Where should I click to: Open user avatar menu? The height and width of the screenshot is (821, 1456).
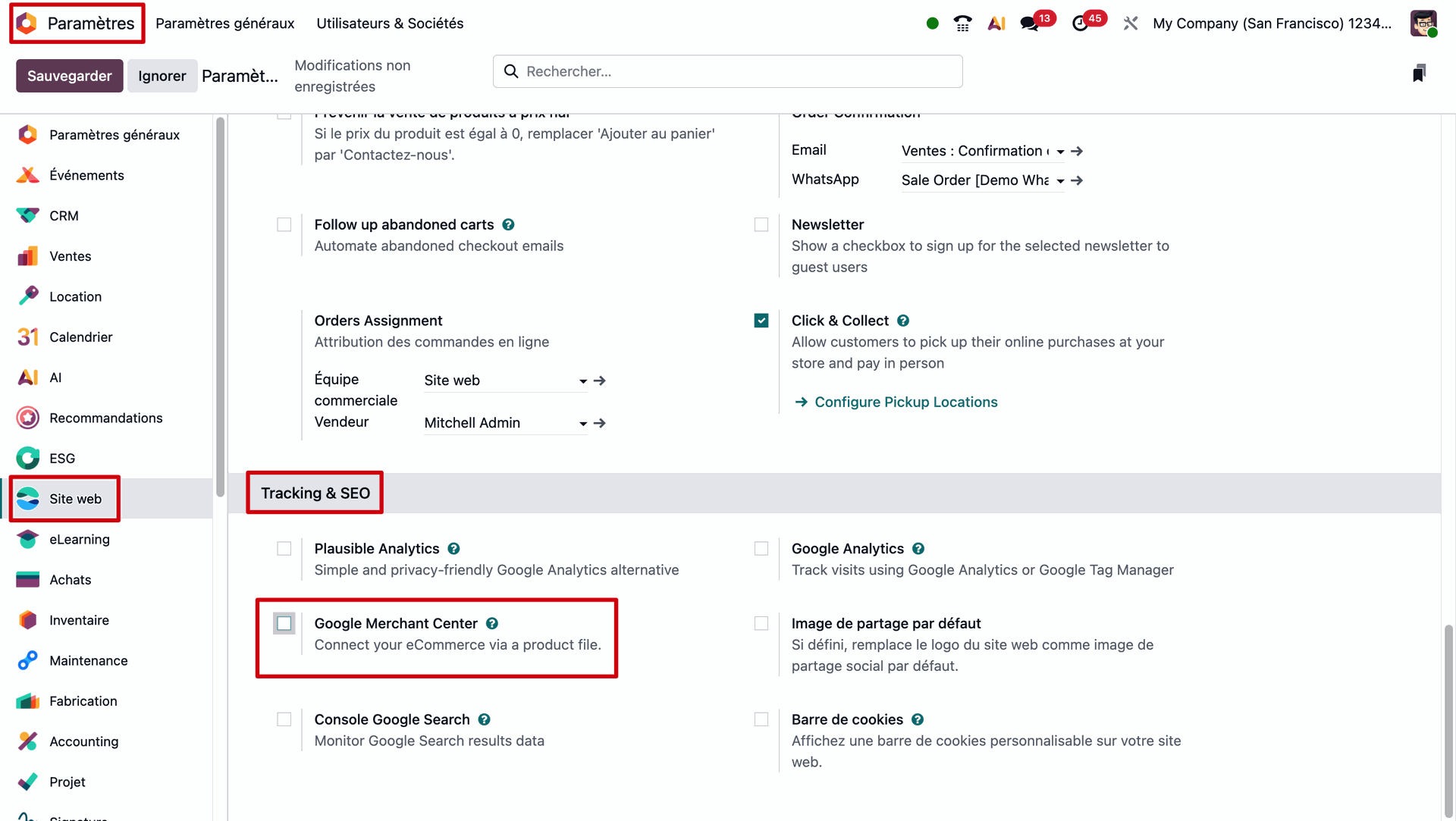[x=1423, y=24]
